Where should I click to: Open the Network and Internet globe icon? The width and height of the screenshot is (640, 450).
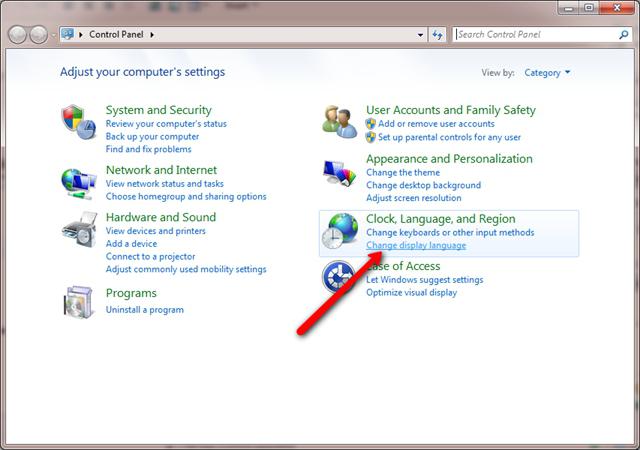pos(79,184)
